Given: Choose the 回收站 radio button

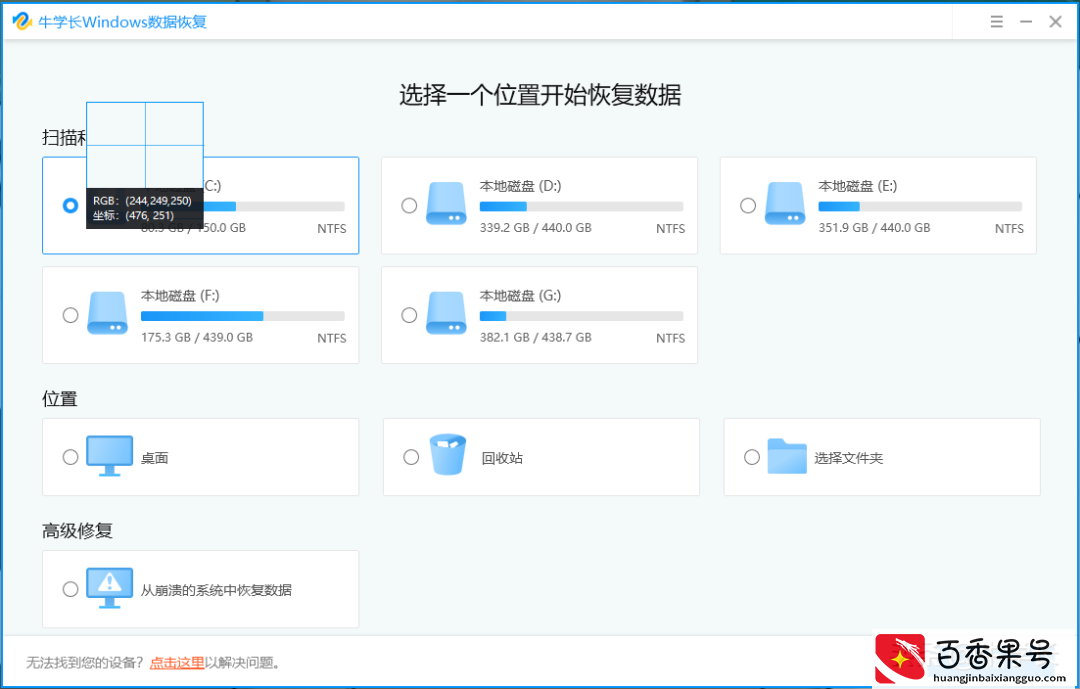Looking at the screenshot, I should (x=411, y=457).
